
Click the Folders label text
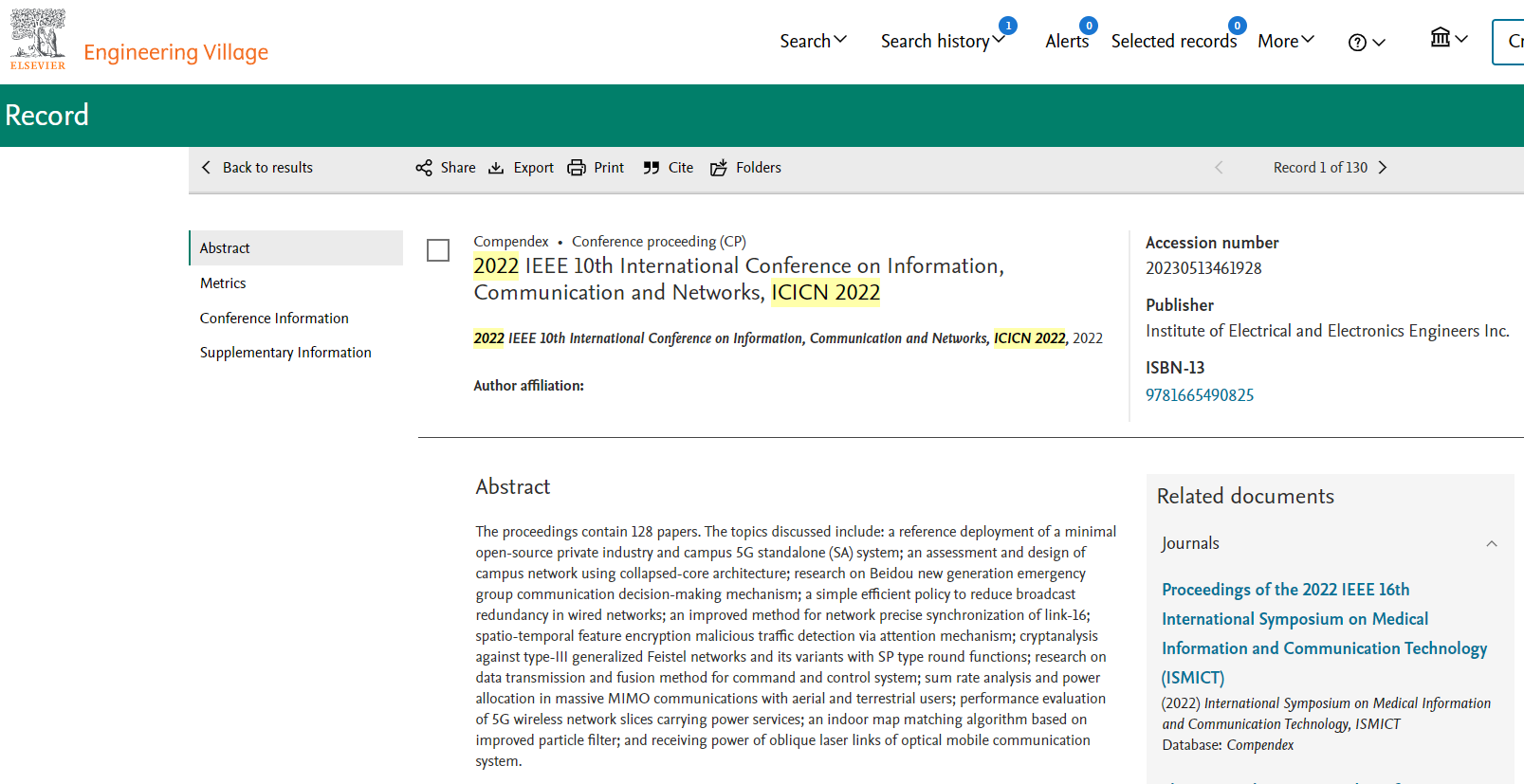[x=759, y=168]
